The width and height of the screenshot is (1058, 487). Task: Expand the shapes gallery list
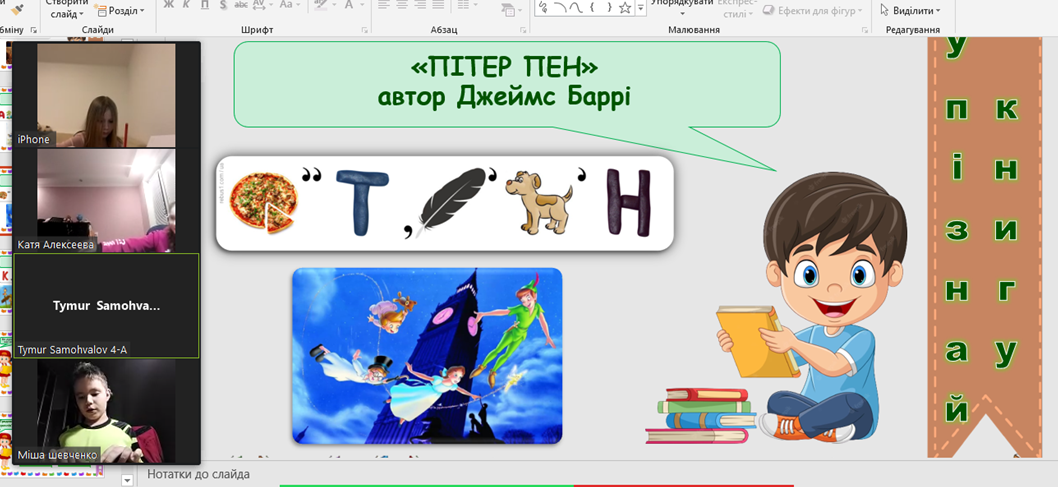click(x=641, y=8)
